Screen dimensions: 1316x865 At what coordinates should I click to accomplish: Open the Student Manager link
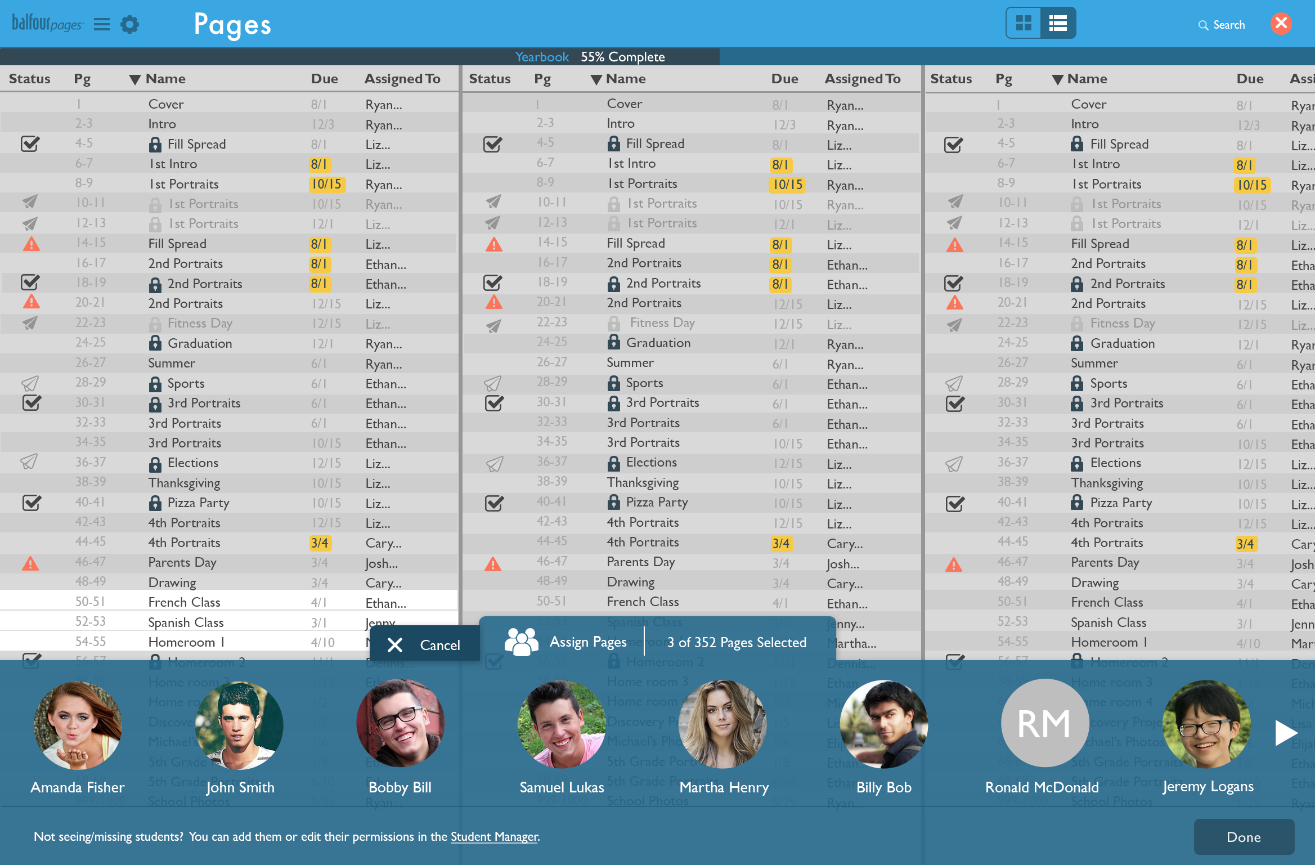tap(494, 837)
